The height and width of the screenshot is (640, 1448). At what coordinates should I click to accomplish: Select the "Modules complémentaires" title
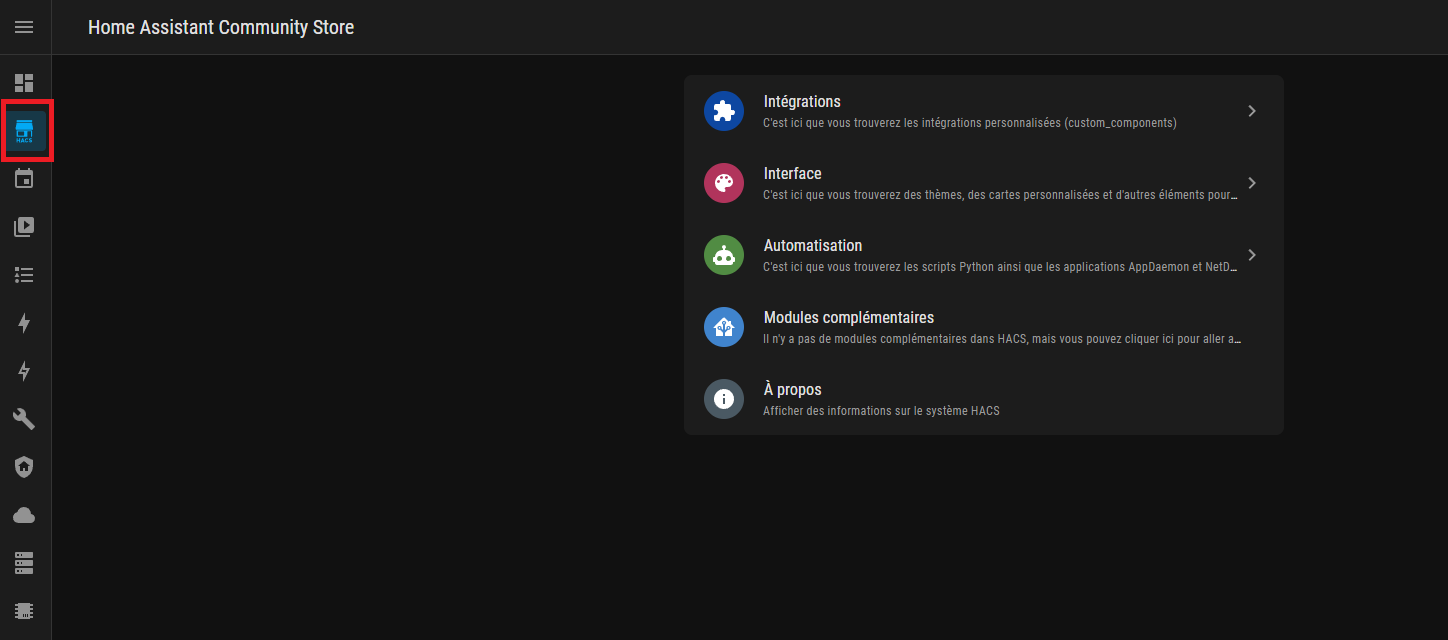(849, 318)
